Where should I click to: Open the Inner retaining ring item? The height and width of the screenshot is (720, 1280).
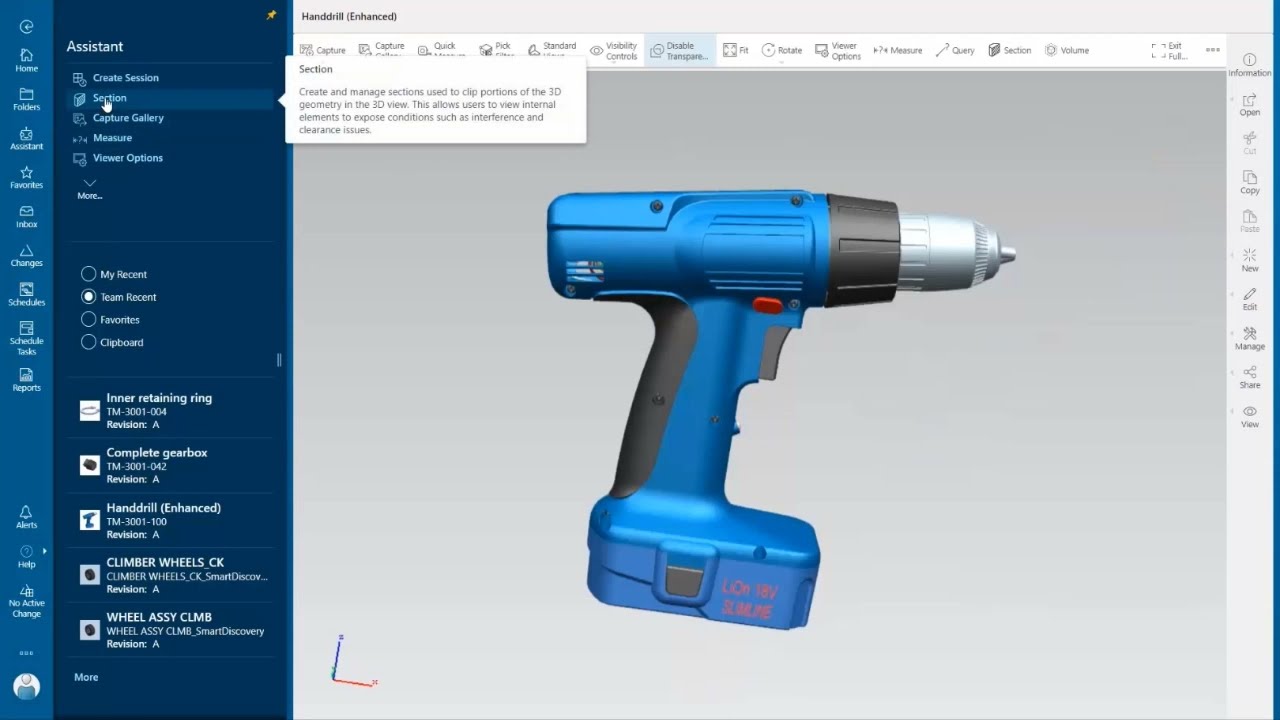170,411
